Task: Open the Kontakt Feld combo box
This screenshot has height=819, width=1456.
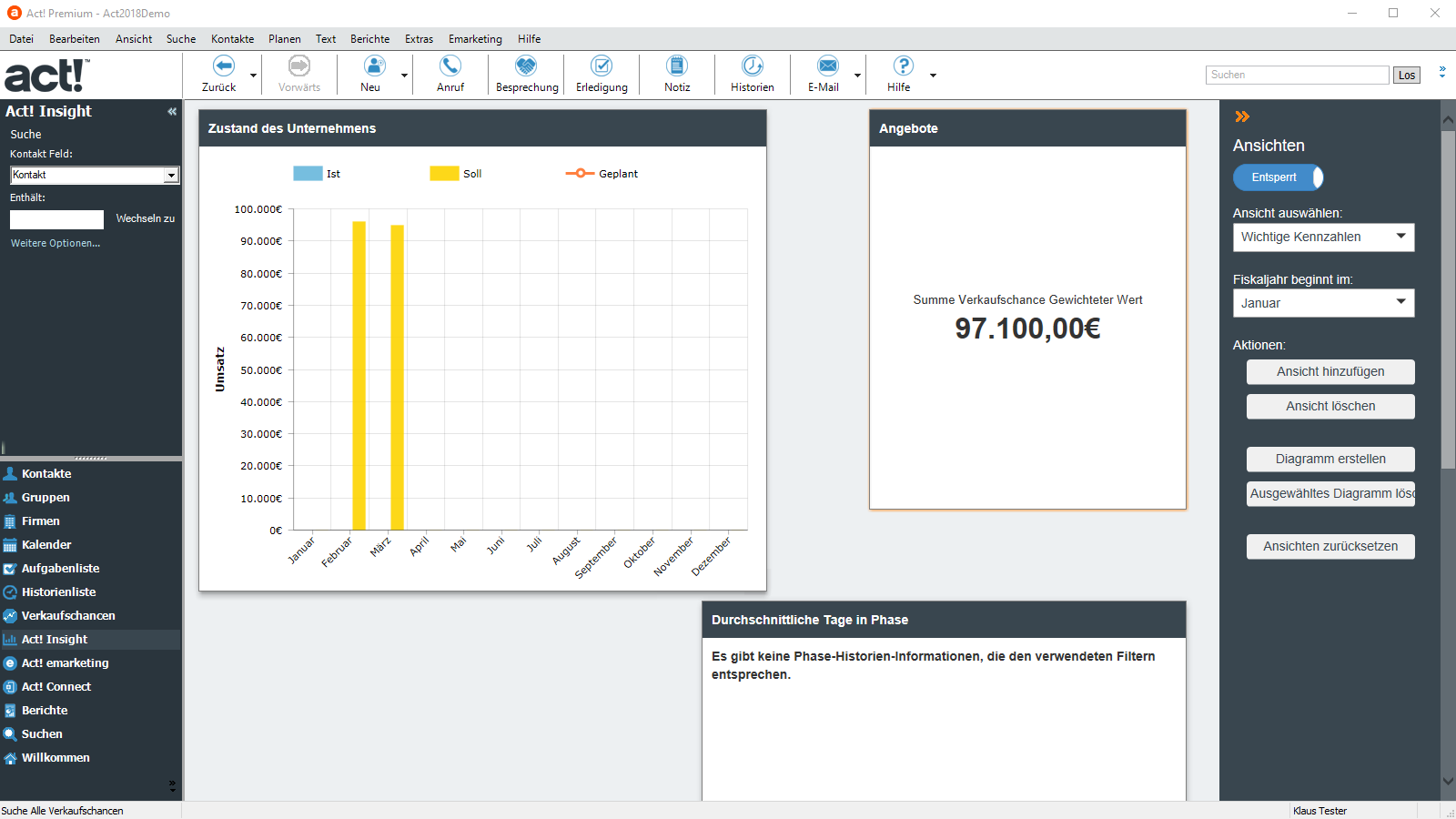Action: coord(95,175)
